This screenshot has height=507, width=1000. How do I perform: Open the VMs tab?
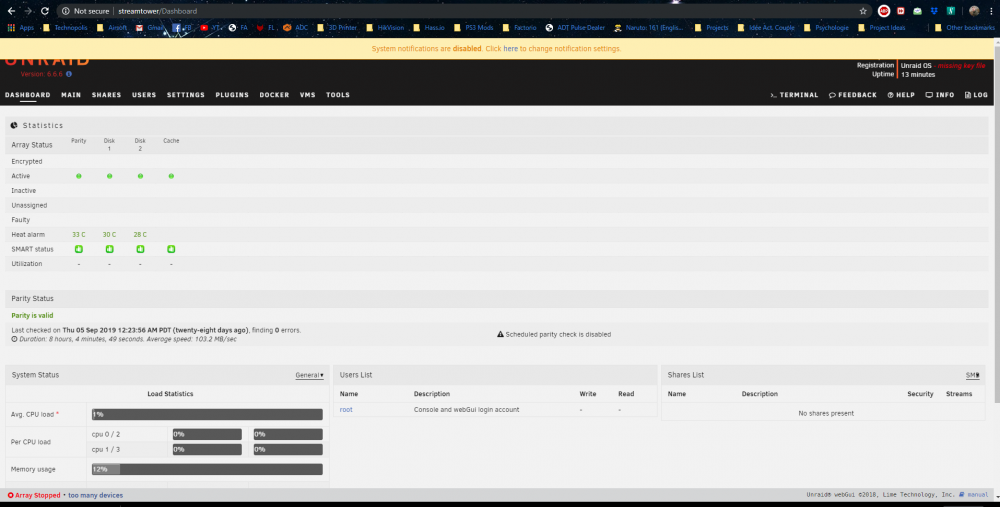pyautogui.click(x=307, y=95)
